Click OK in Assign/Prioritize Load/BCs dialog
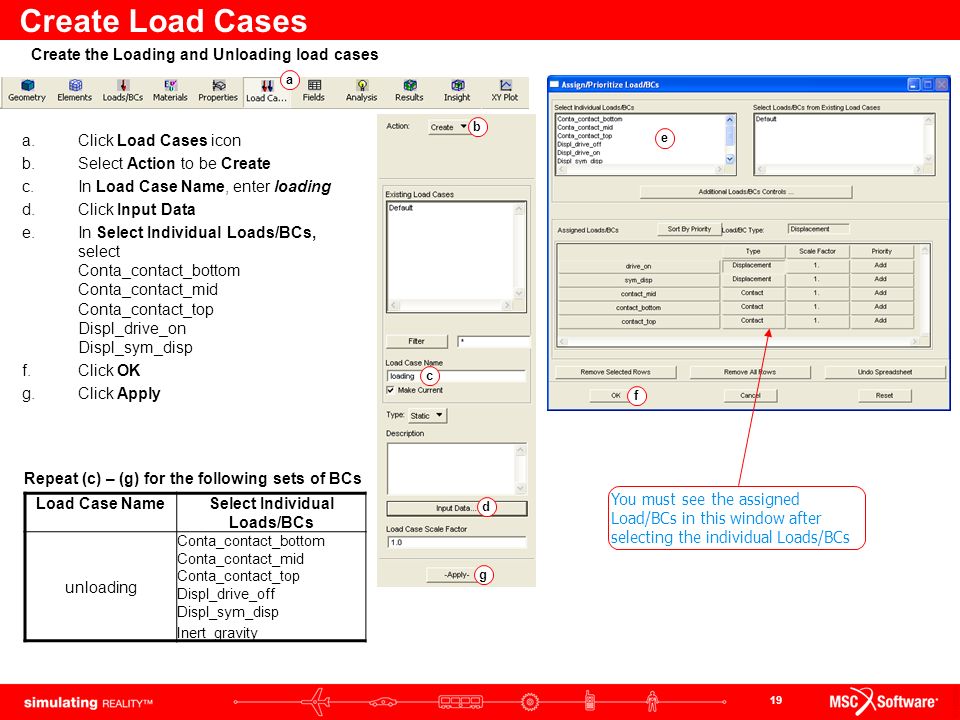The width and height of the screenshot is (960, 720). point(616,396)
